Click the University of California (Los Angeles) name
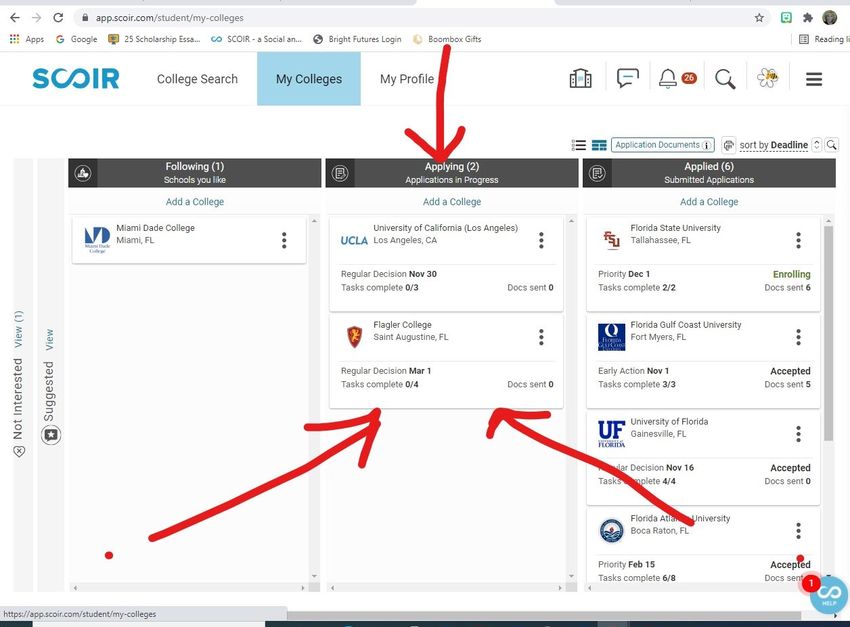 coord(446,228)
